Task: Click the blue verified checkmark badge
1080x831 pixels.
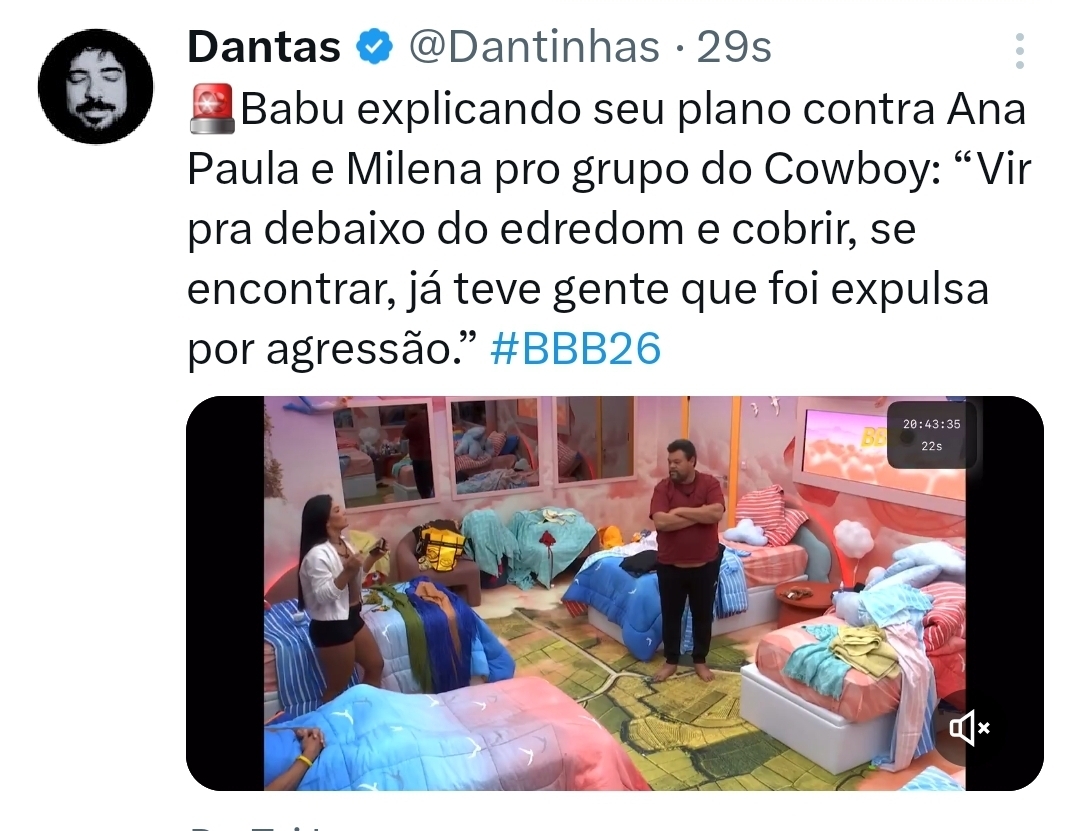Action: 374,47
